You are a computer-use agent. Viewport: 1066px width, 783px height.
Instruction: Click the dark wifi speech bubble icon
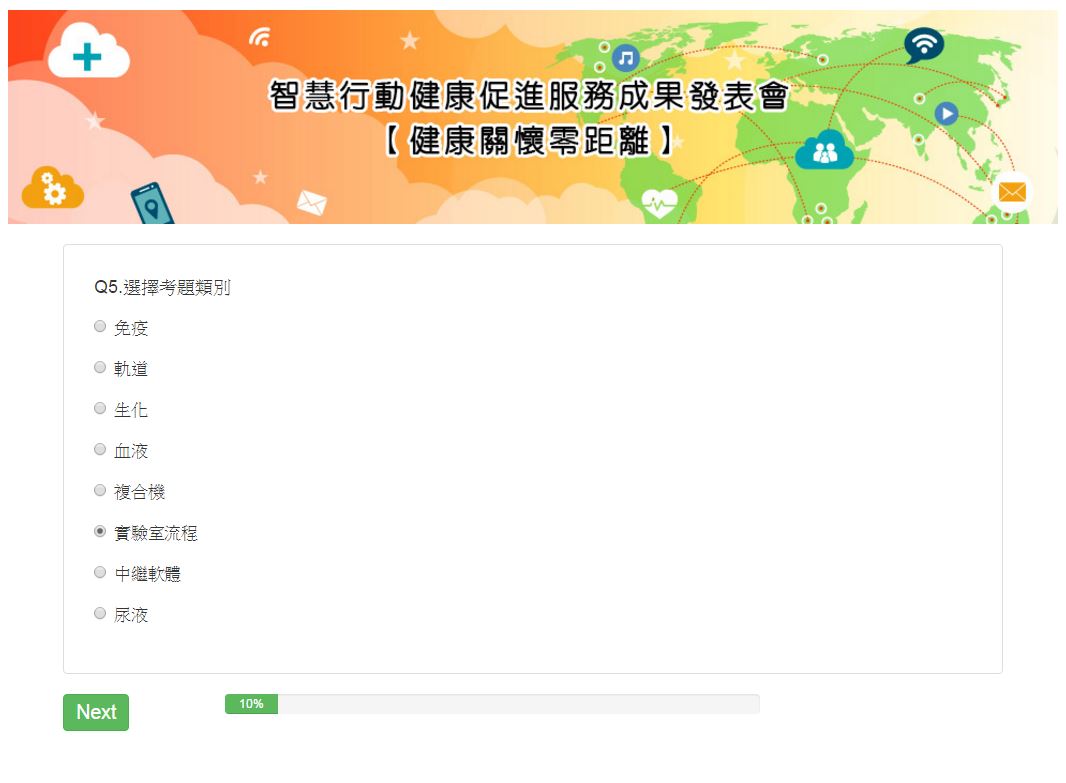click(923, 46)
